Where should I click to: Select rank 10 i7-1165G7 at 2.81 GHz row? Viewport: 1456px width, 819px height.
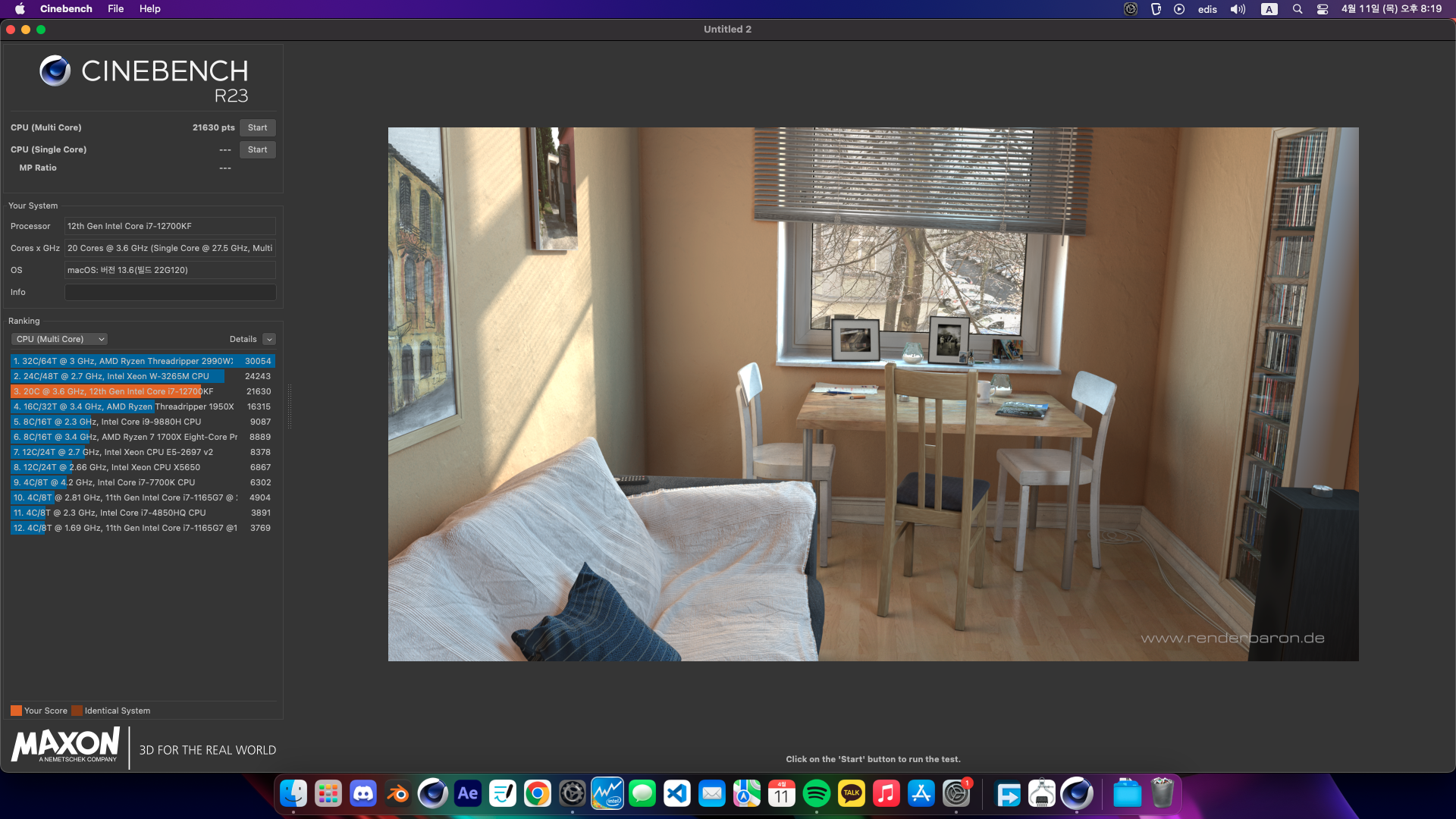143,497
